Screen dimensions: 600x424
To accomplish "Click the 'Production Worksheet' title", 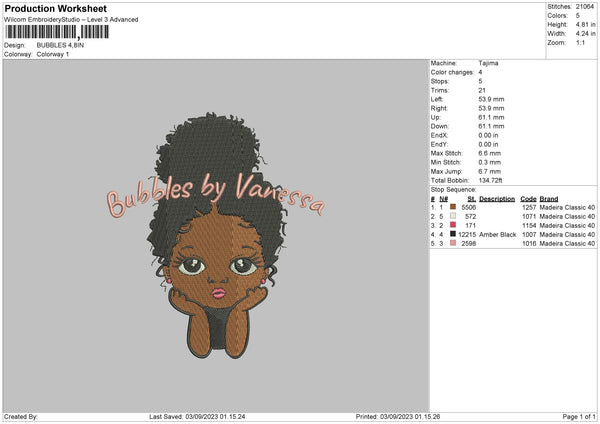I will 55,8.
